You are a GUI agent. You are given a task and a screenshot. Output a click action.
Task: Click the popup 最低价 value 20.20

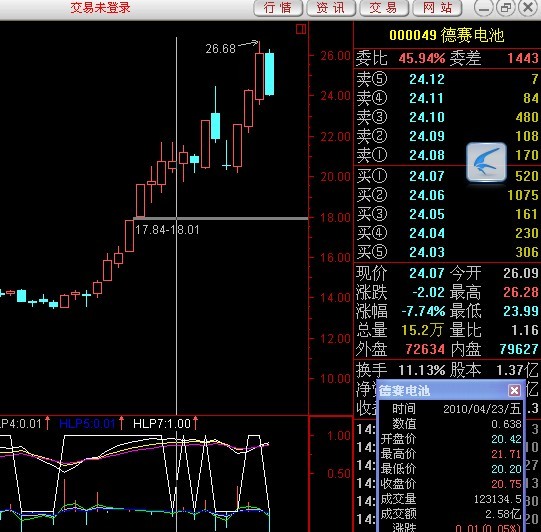506,469
